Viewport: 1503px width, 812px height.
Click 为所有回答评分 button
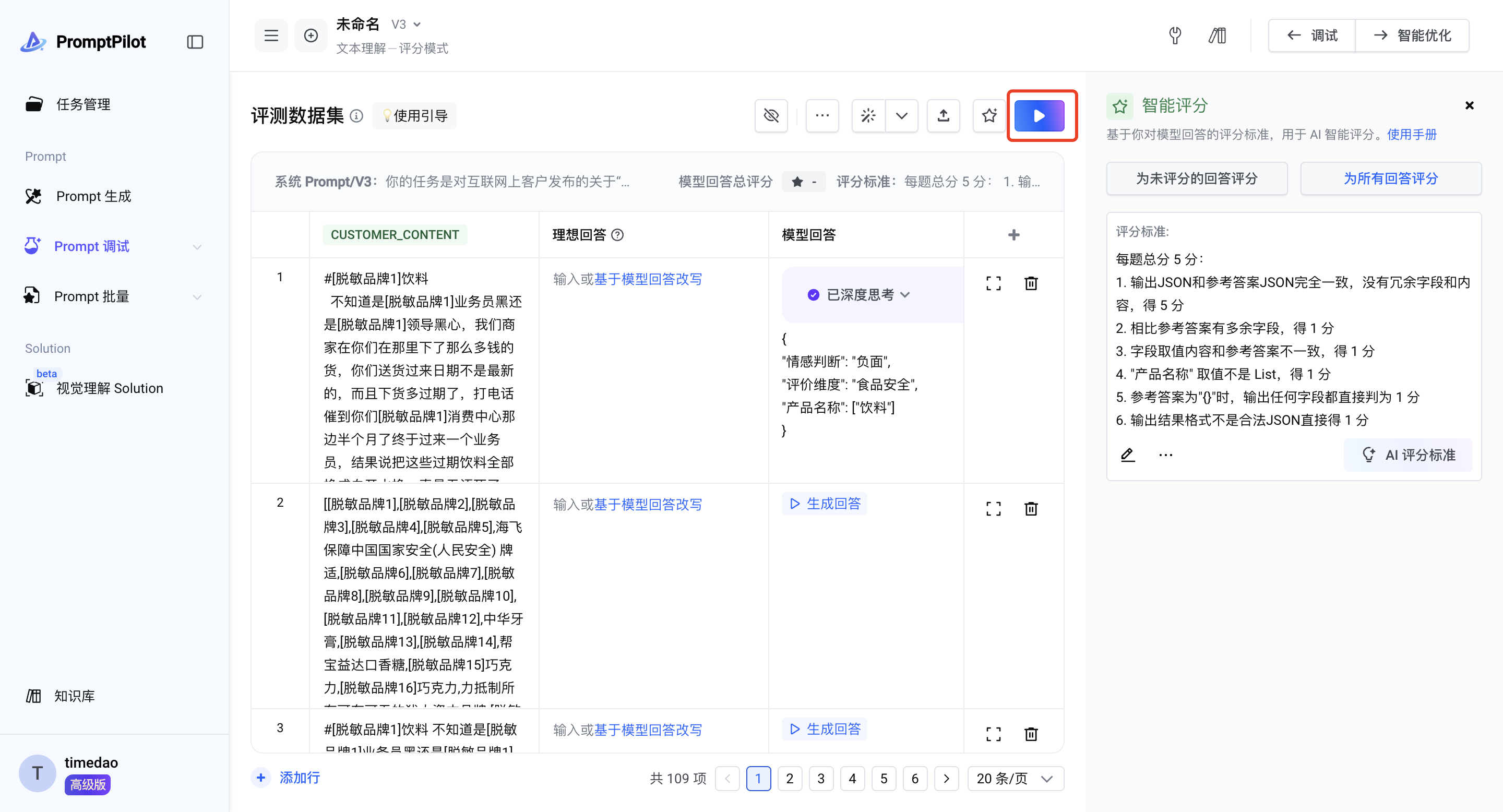tap(1390, 178)
